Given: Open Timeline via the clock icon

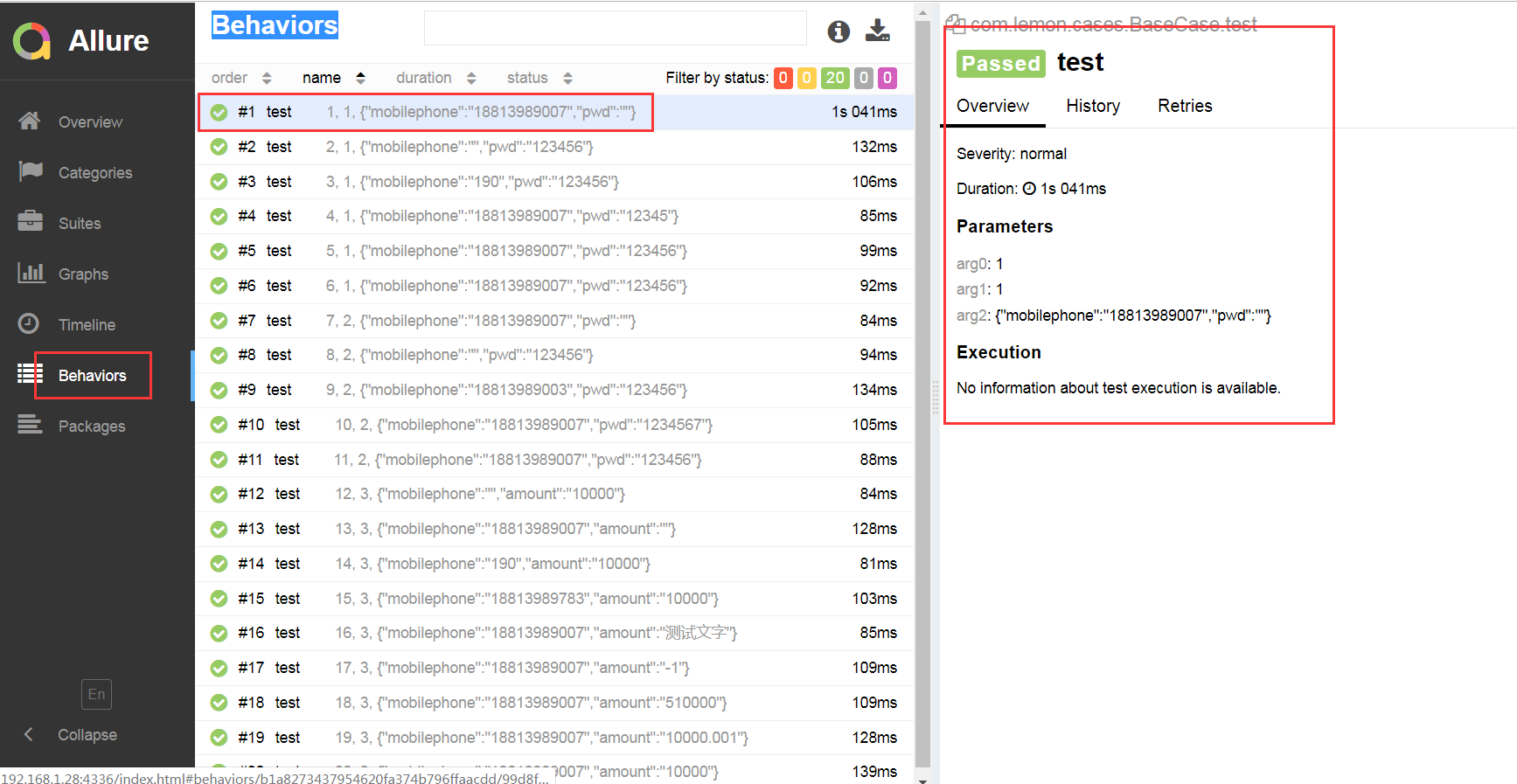Looking at the screenshot, I should [30, 323].
